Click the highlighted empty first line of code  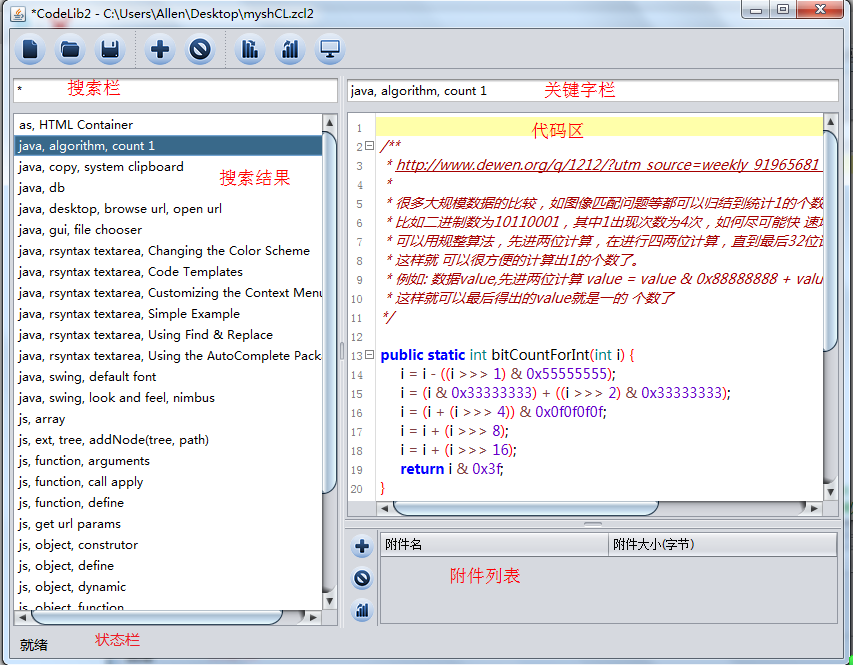point(599,127)
